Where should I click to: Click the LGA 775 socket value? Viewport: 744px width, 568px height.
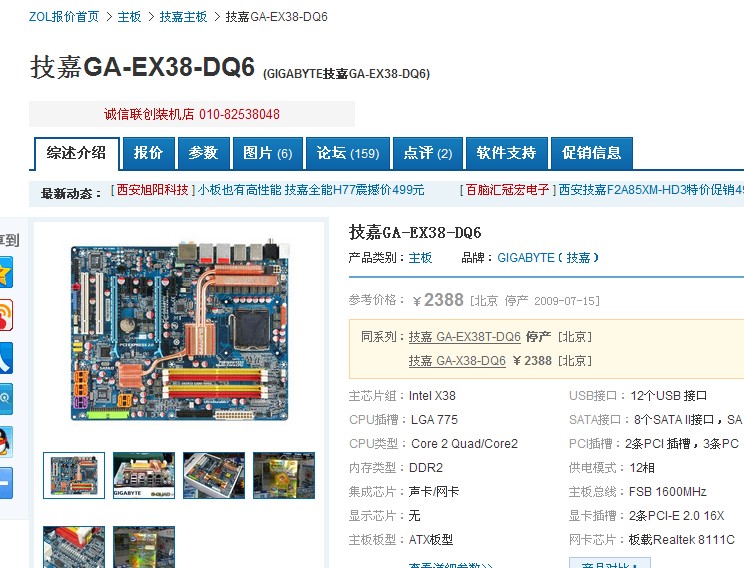434,420
